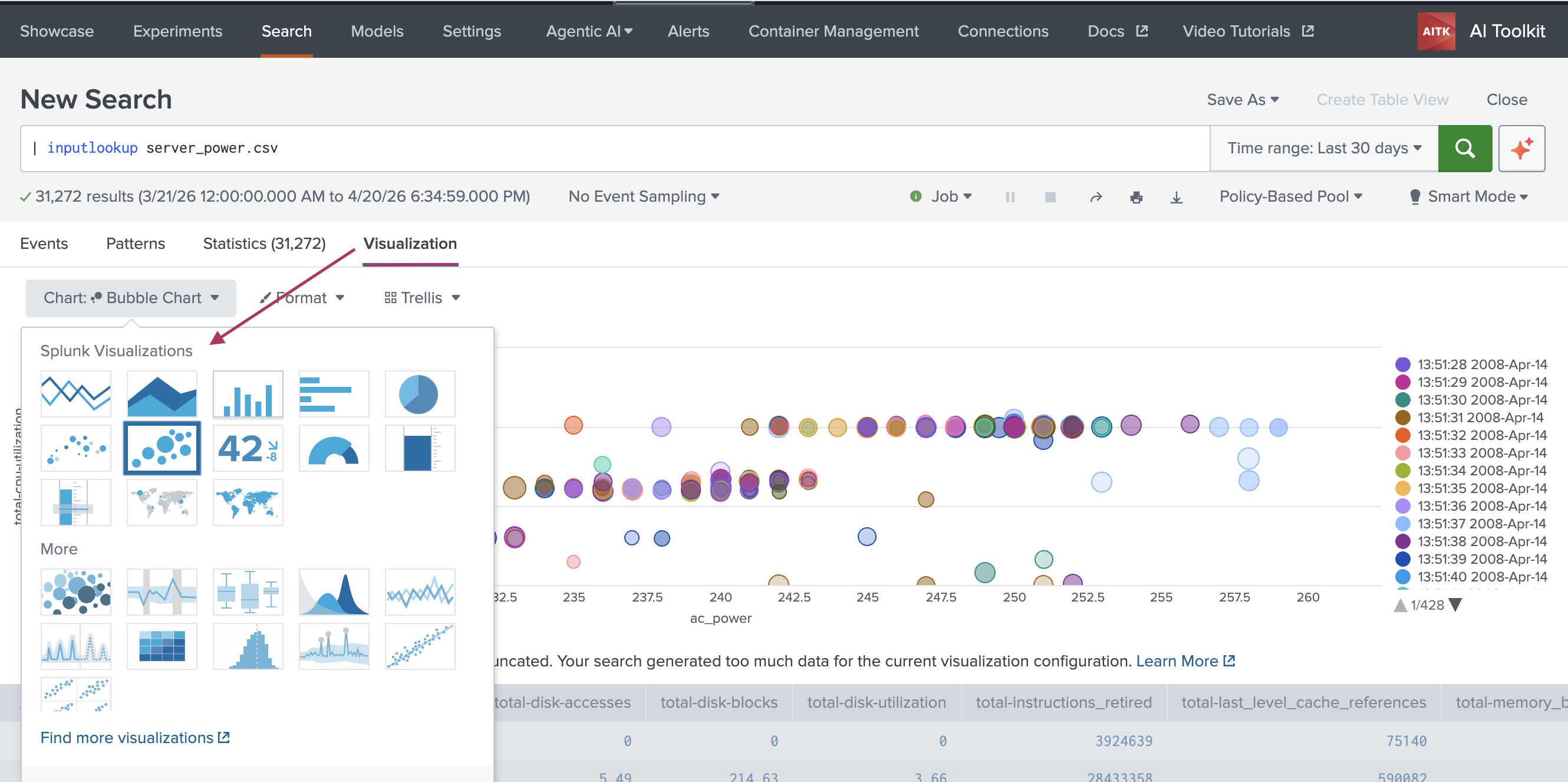Share the search job
This screenshot has height=782, width=1568.
(x=1096, y=197)
